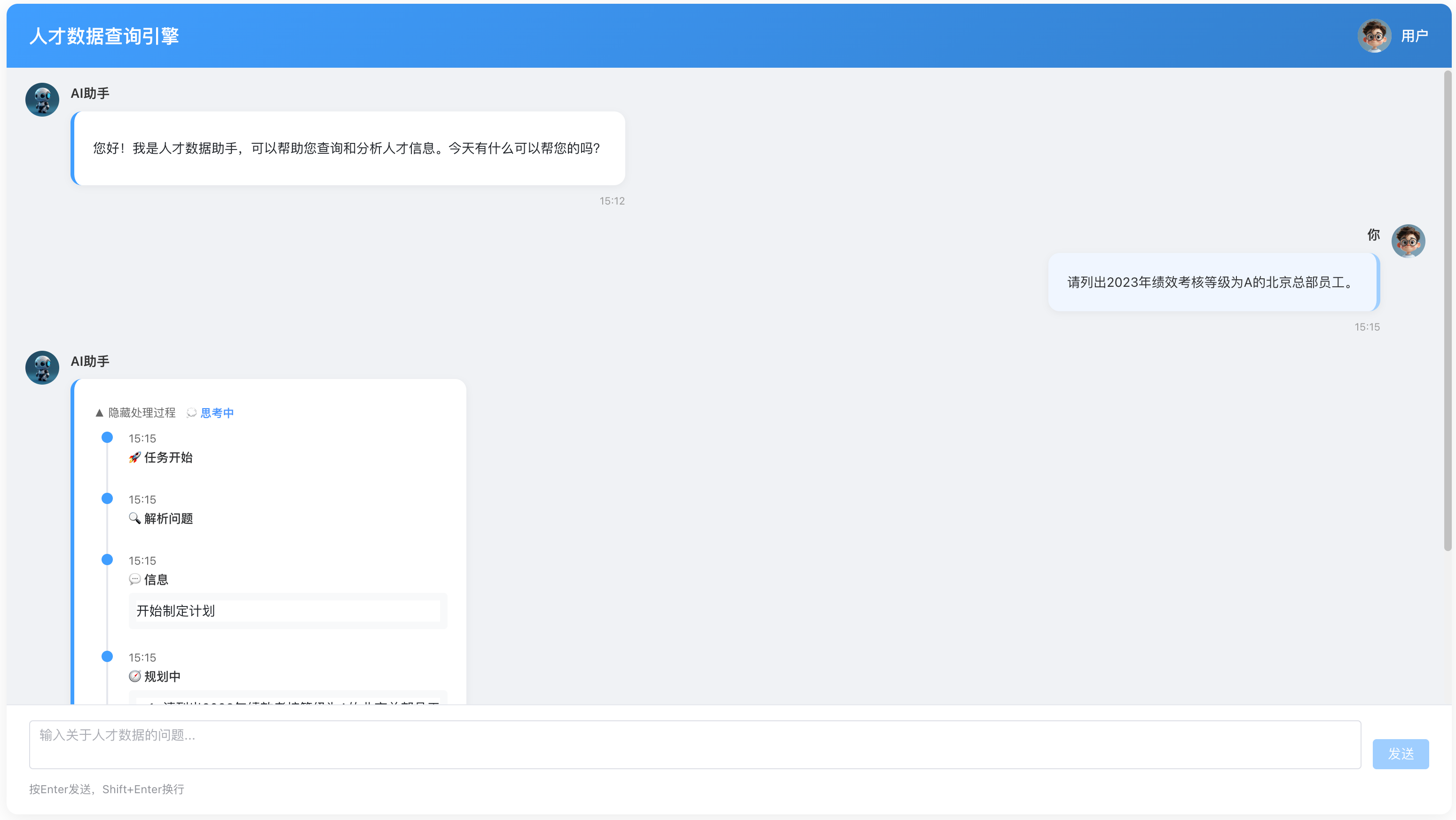Image resolution: width=1456 pixels, height=820 pixels.
Task: Click the user avatar beside 你 message
Action: [x=1408, y=241]
